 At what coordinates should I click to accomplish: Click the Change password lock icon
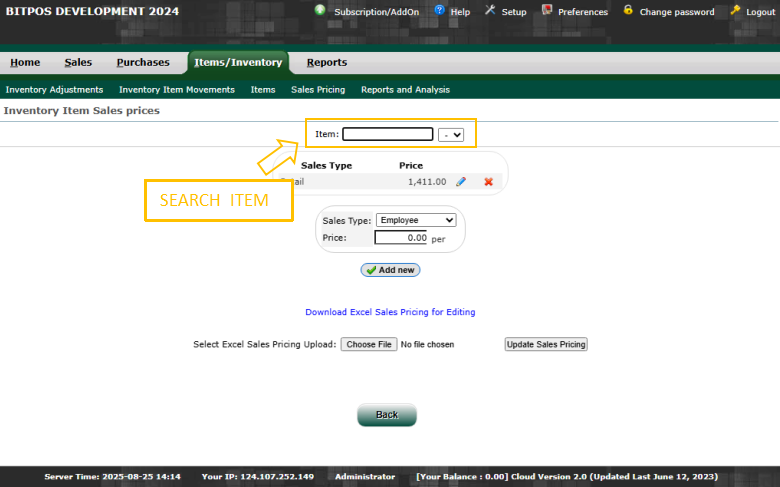tap(628, 10)
